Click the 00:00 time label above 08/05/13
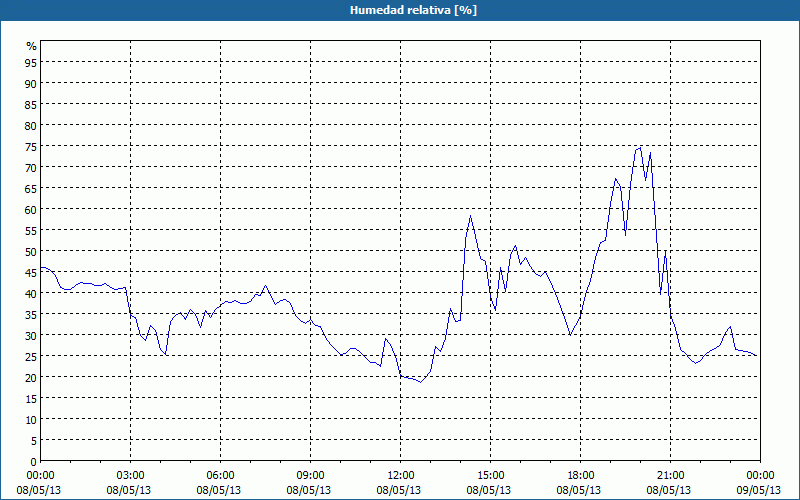This screenshot has height=500, width=800. coord(40,476)
